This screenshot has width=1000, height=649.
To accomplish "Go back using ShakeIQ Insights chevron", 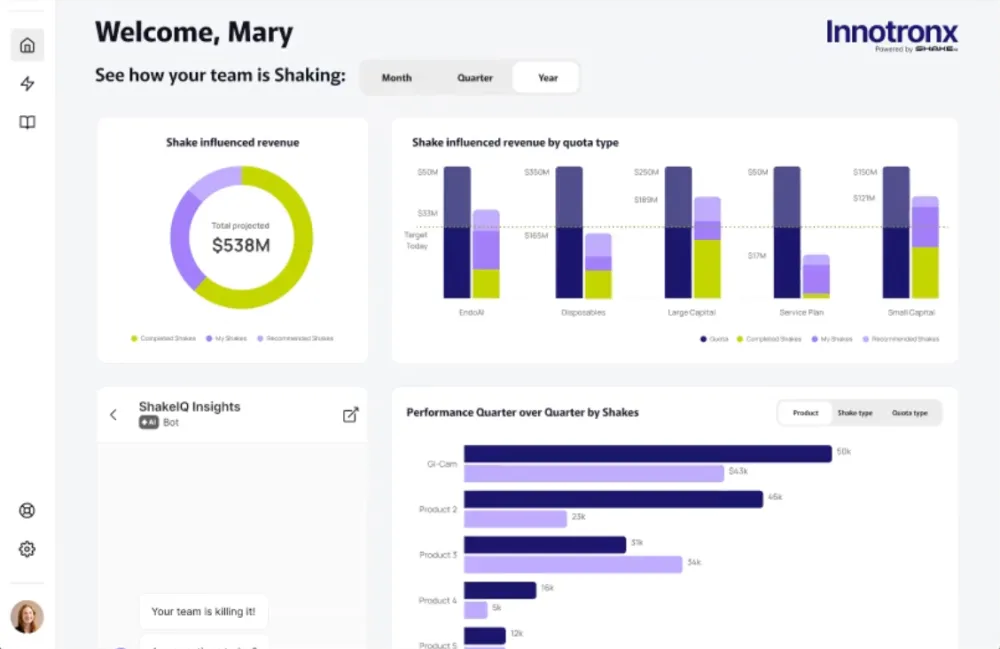I will pos(114,415).
